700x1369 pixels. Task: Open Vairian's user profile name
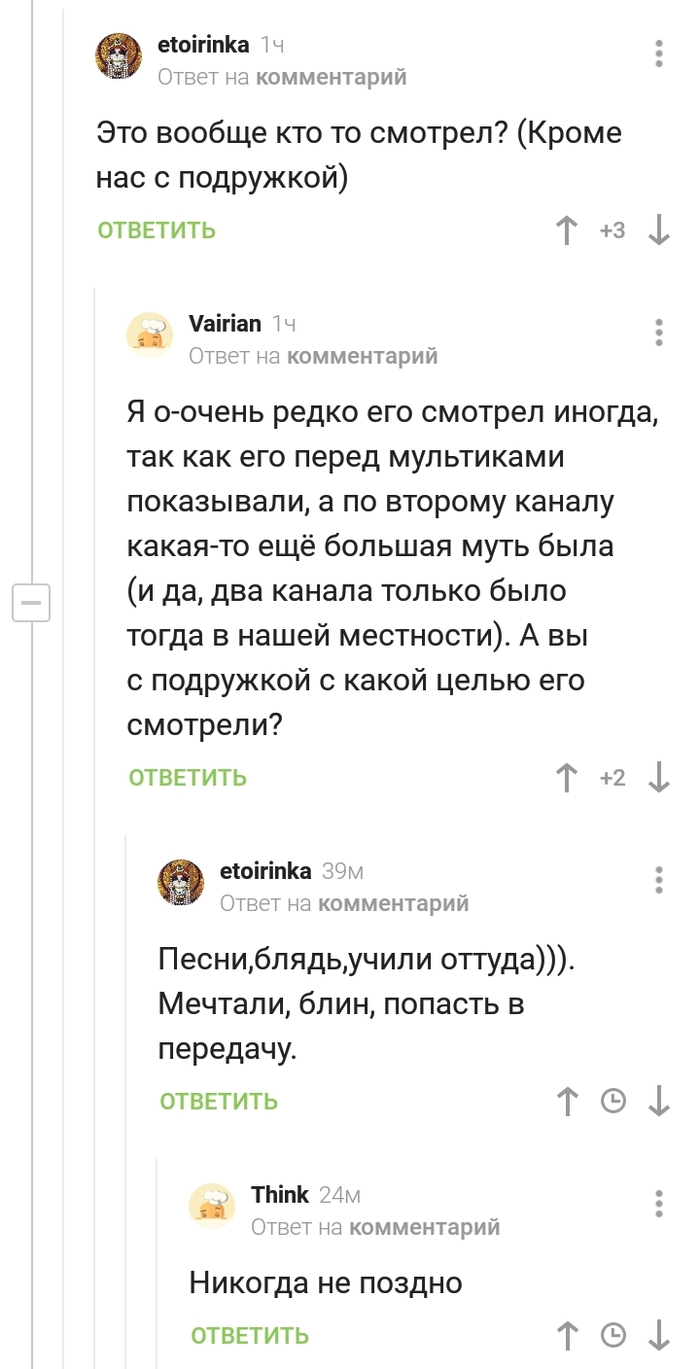coord(225,323)
